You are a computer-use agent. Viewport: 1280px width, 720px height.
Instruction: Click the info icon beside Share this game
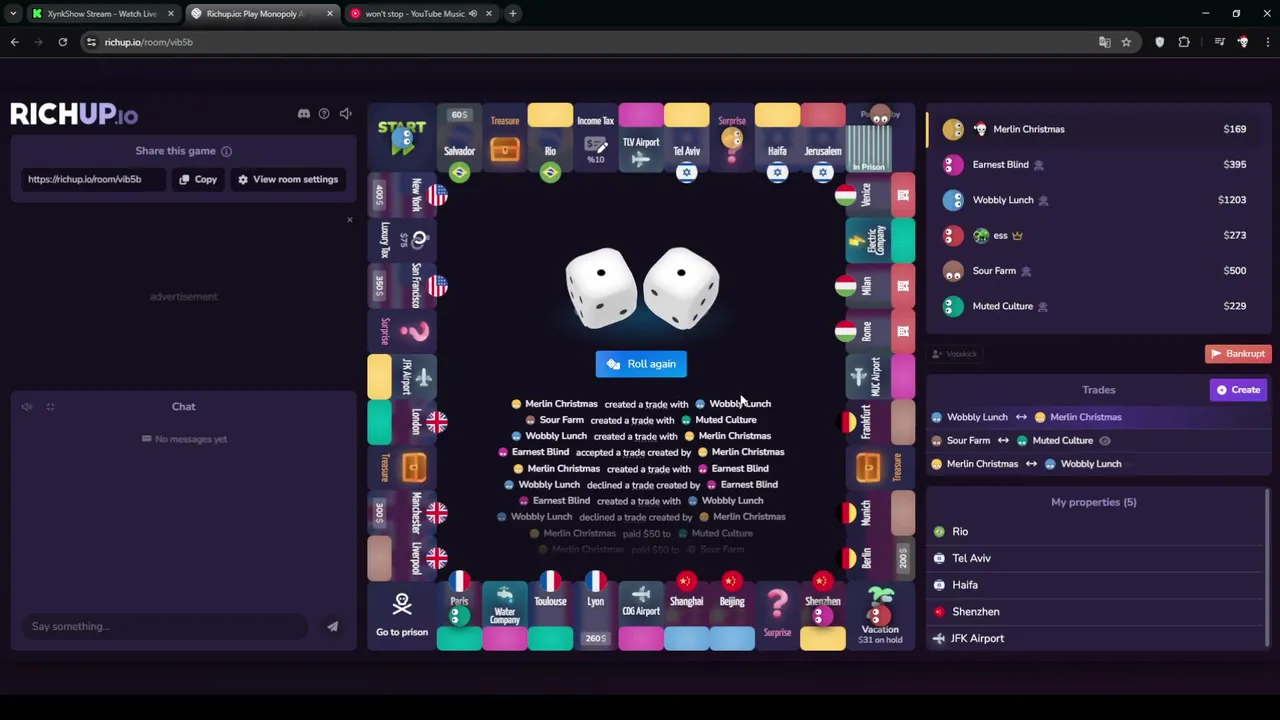(x=226, y=151)
